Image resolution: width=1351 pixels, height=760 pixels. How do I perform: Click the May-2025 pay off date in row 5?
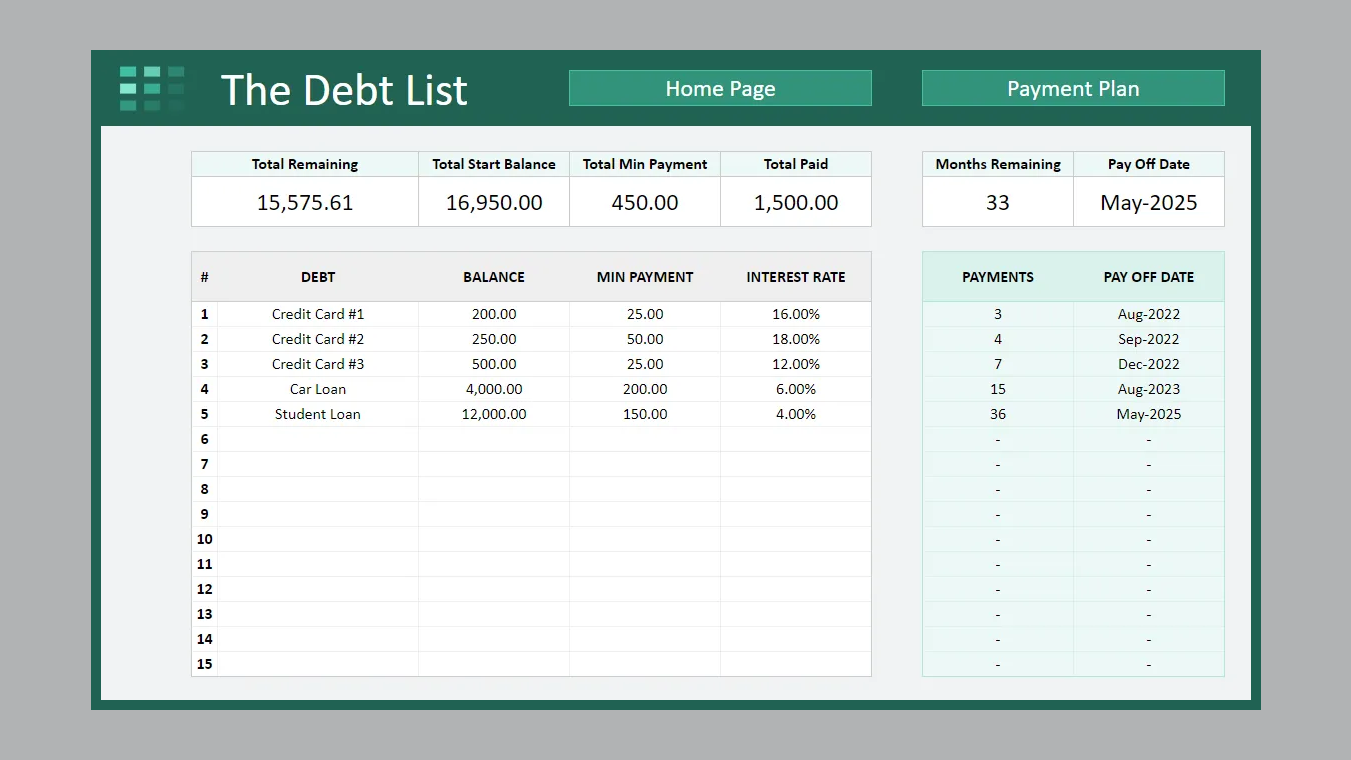click(x=1149, y=414)
